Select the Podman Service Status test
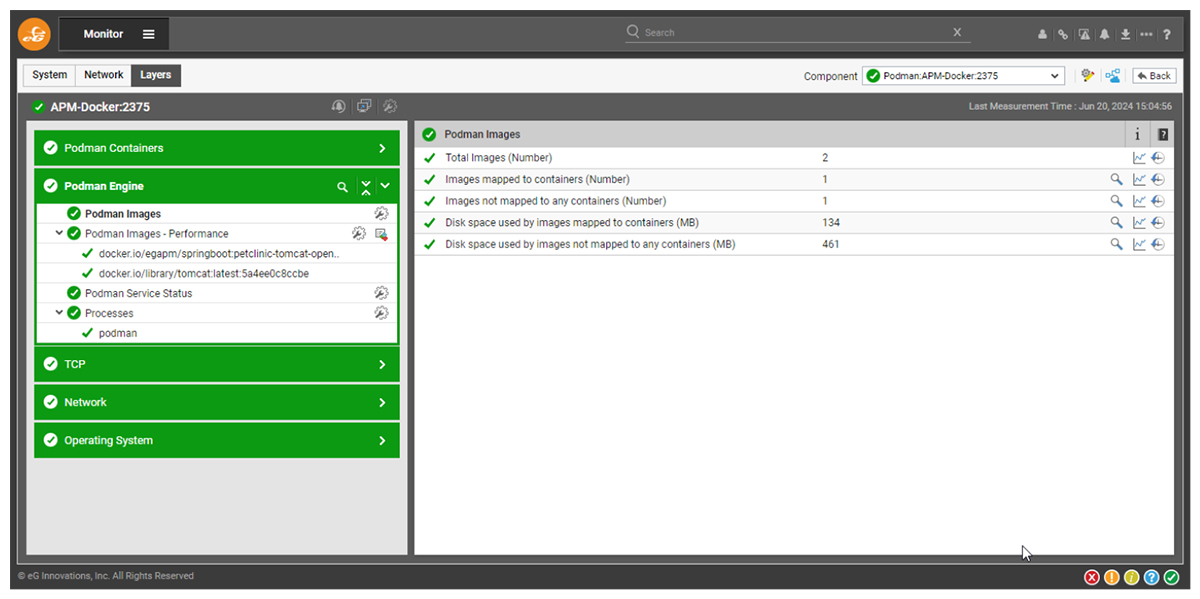 [x=139, y=293]
